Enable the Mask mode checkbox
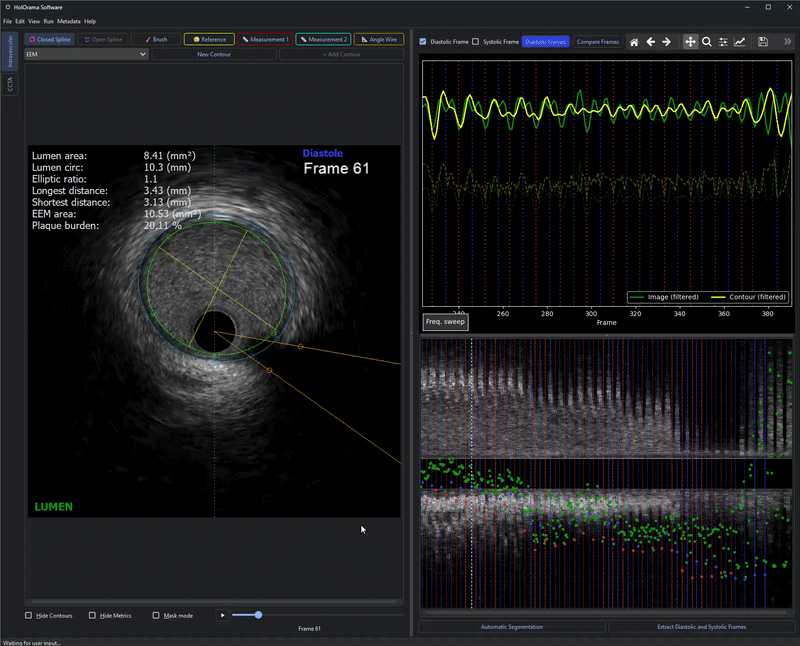This screenshot has height=646, width=800. pyautogui.click(x=156, y=615)
